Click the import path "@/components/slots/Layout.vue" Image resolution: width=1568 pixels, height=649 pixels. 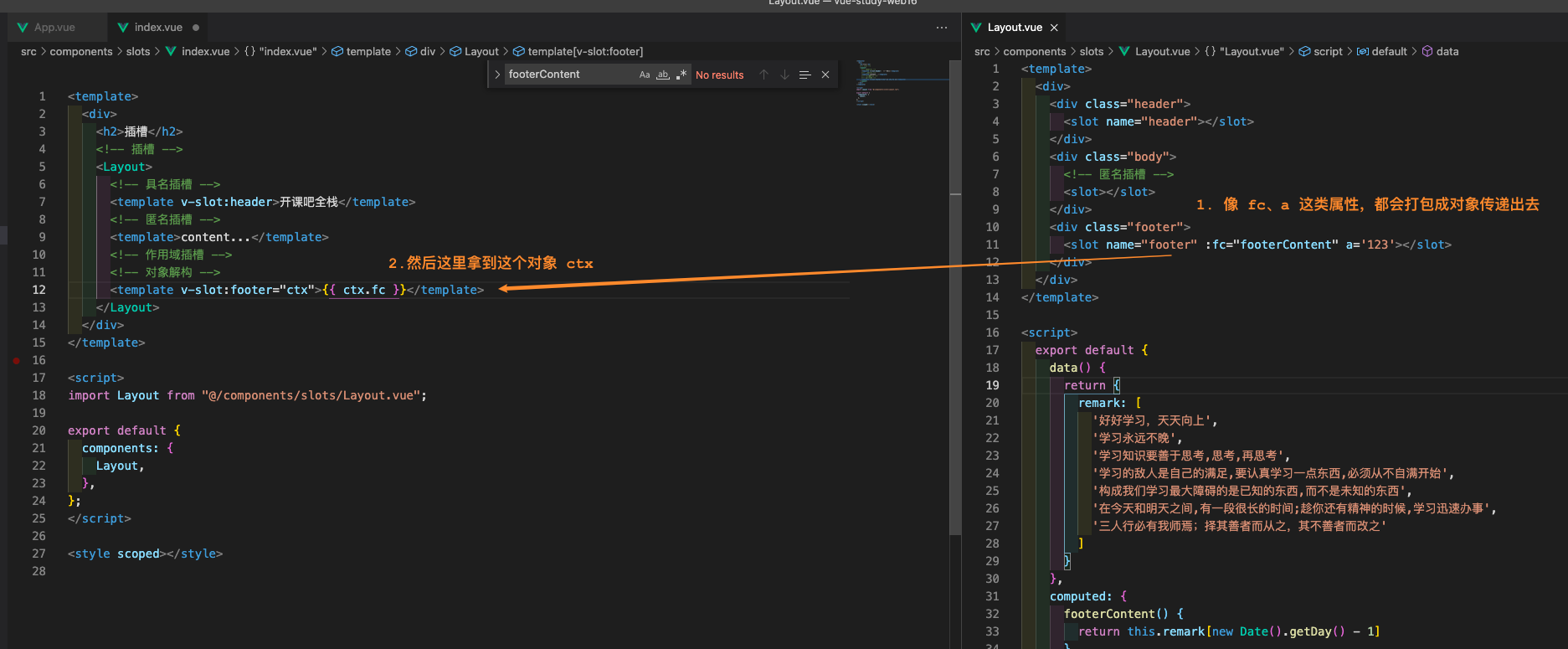(311, 395)
